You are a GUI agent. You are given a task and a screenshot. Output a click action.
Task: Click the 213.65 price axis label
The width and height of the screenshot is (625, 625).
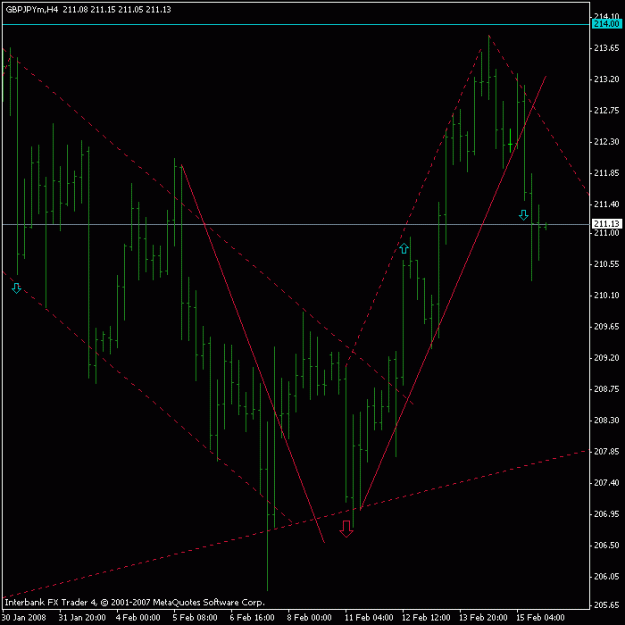606,48
